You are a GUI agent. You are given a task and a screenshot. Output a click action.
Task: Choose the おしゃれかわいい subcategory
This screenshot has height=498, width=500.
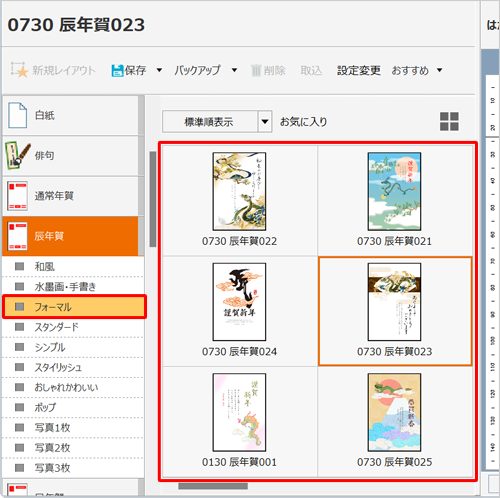[x=73, y=387]
